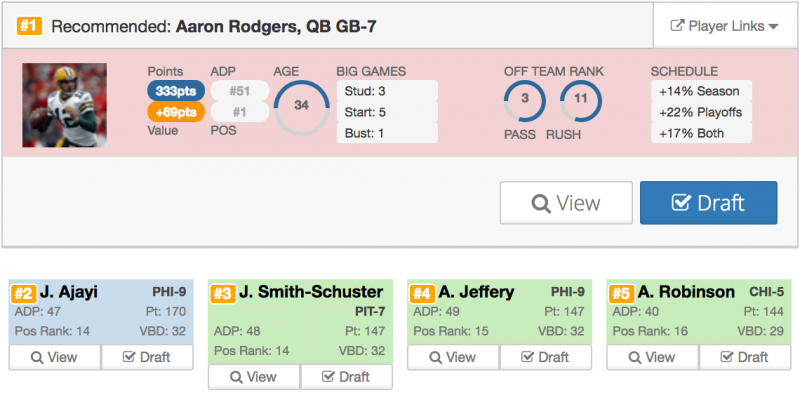Screen dimensions: 800x393
Task: Draft A. Jeffery
Action: tap(545, 357)
